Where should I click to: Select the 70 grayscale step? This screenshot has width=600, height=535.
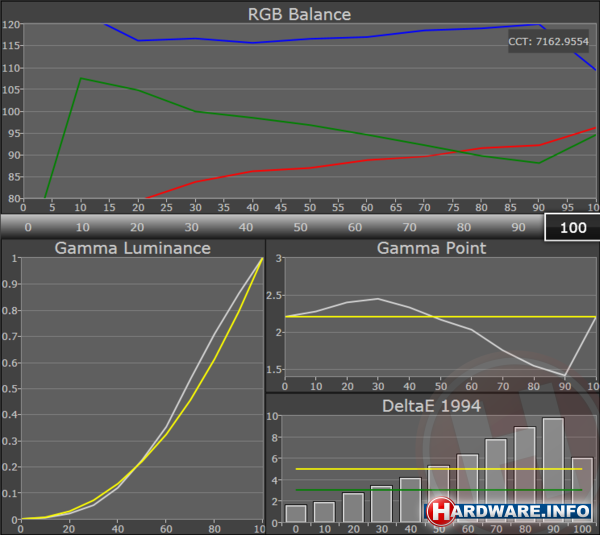[409, 227]
